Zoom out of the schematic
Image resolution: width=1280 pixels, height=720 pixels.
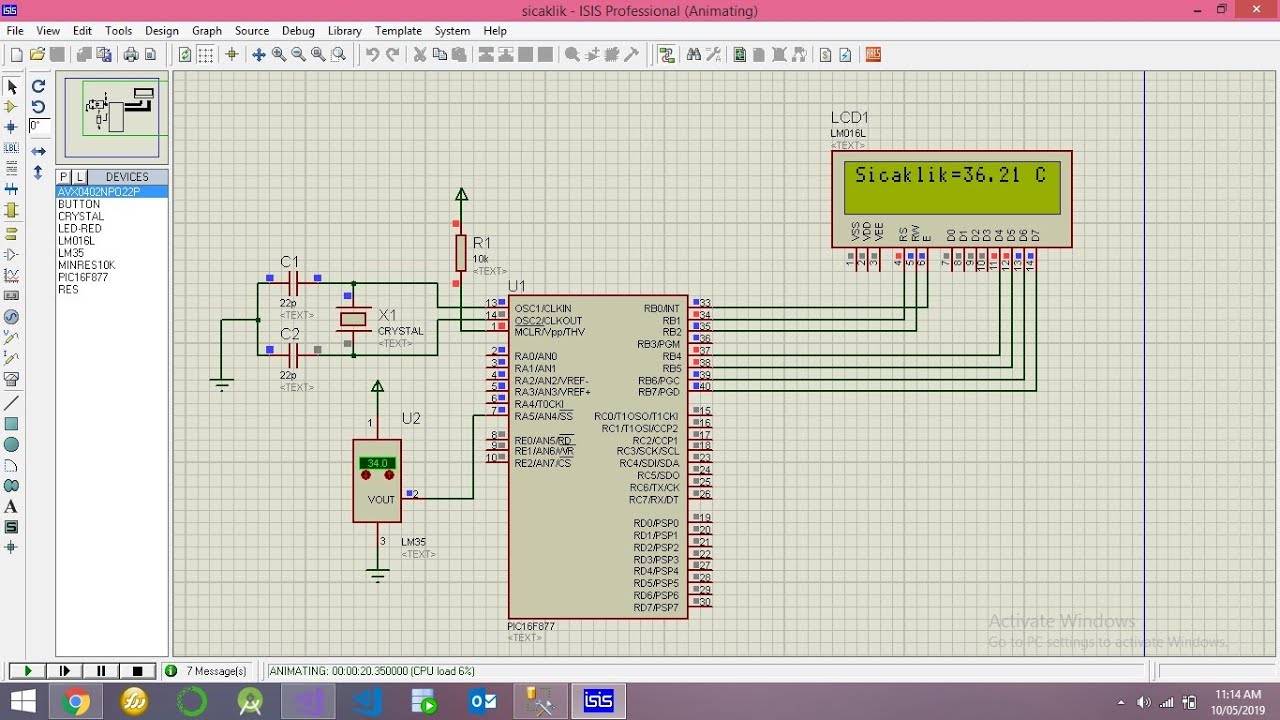[298, 55]
